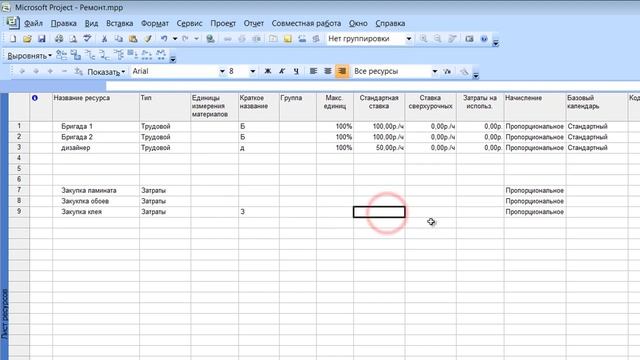
Task: Run the spelling check
Action: [87, 39]
